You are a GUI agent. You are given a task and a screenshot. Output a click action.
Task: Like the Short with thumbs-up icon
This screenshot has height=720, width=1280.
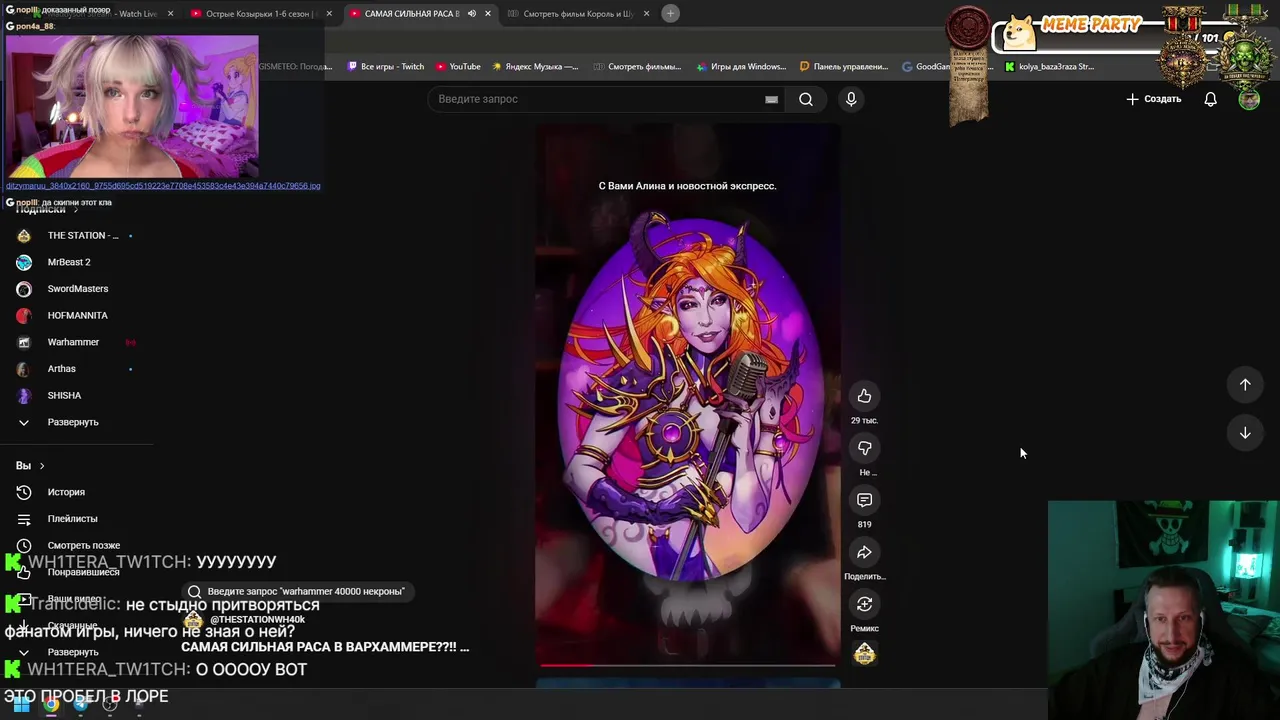(x=864, y=396)
